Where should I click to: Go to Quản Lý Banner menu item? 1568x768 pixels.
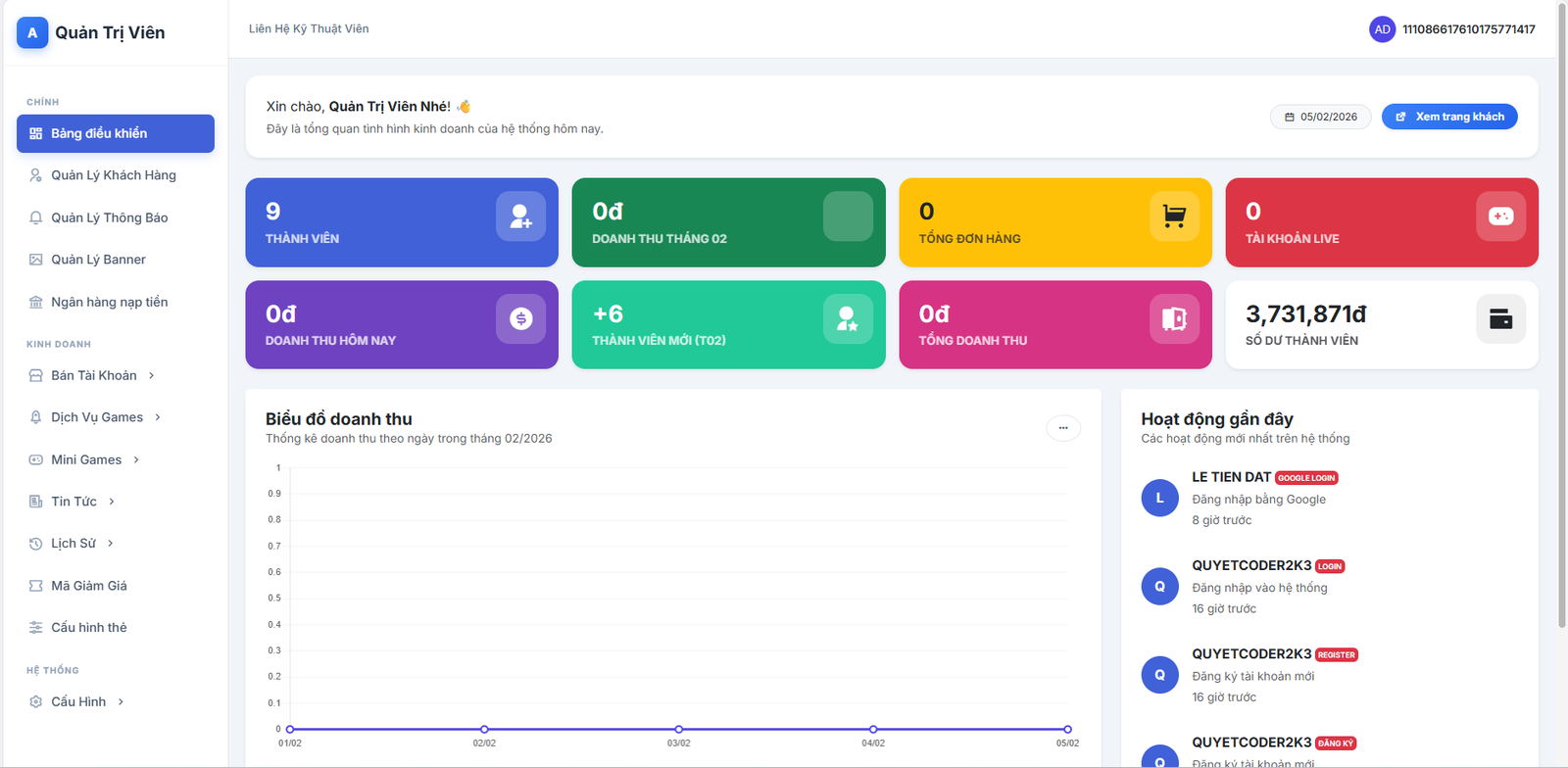(98, 260)
